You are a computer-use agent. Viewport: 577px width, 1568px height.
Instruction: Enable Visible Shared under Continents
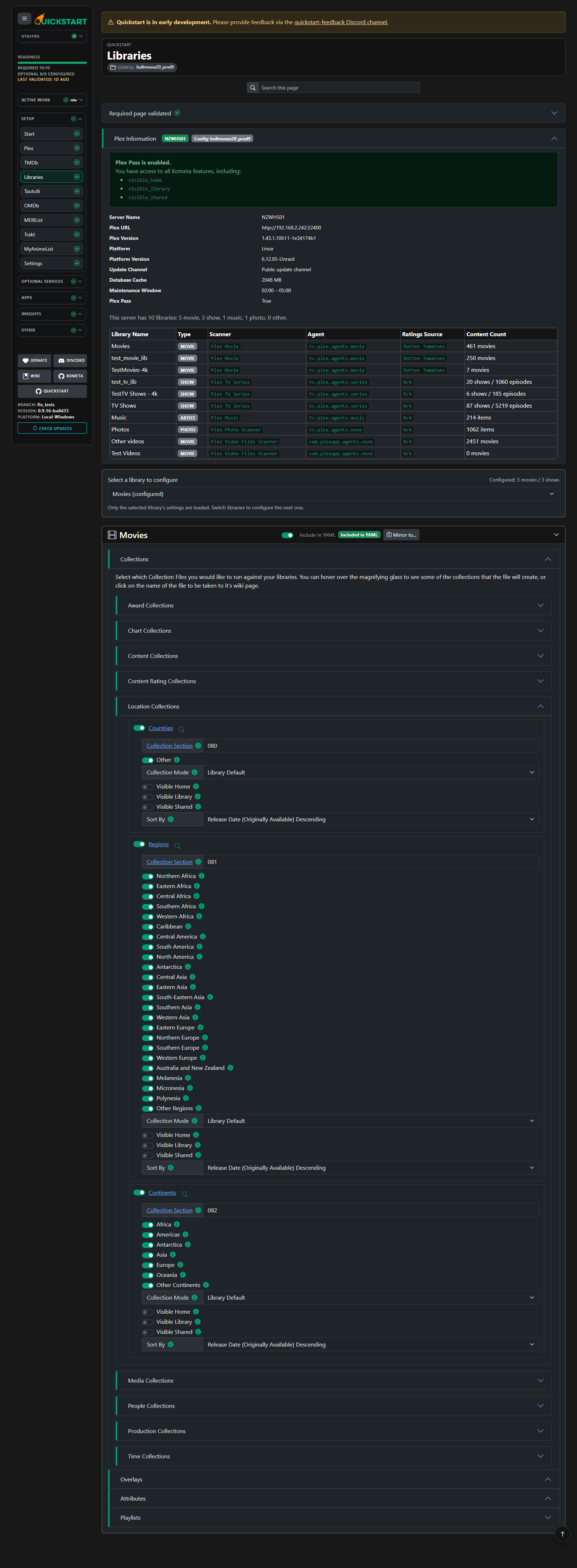148,1332
